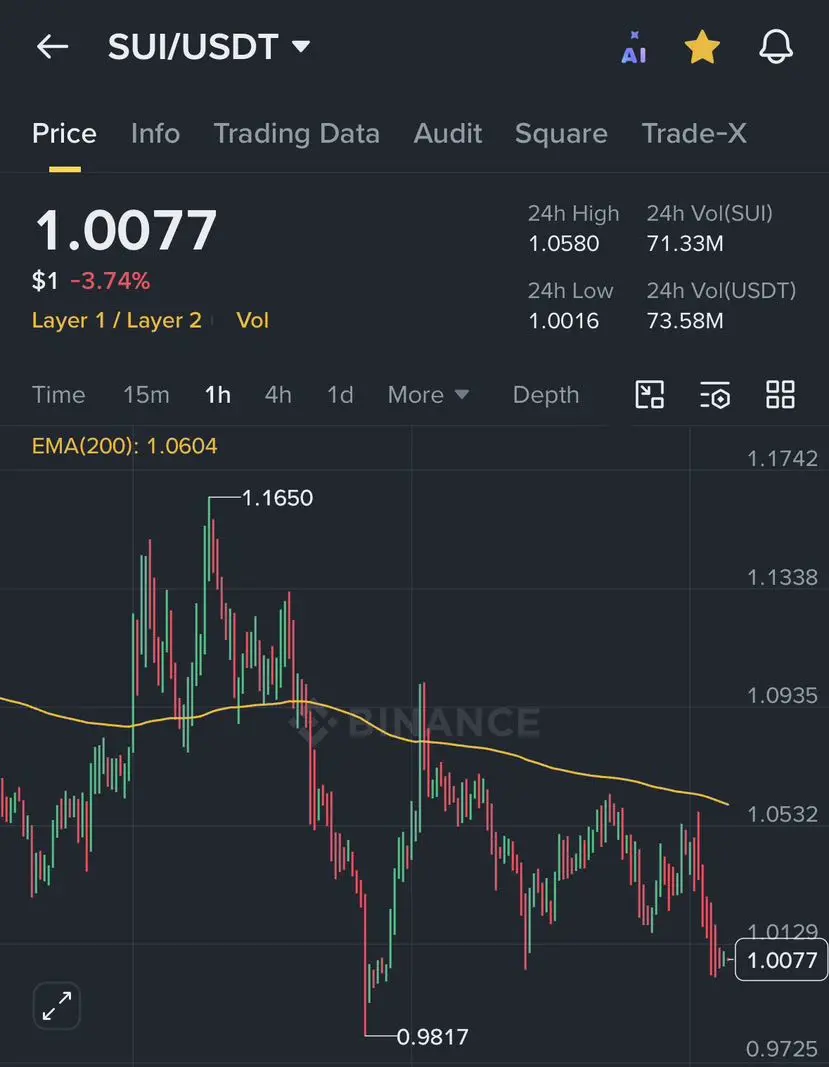The image size is (829, 1067).
Task: Open the AI analysis icon
Action: pyautogui.click(x=634, y=48)
